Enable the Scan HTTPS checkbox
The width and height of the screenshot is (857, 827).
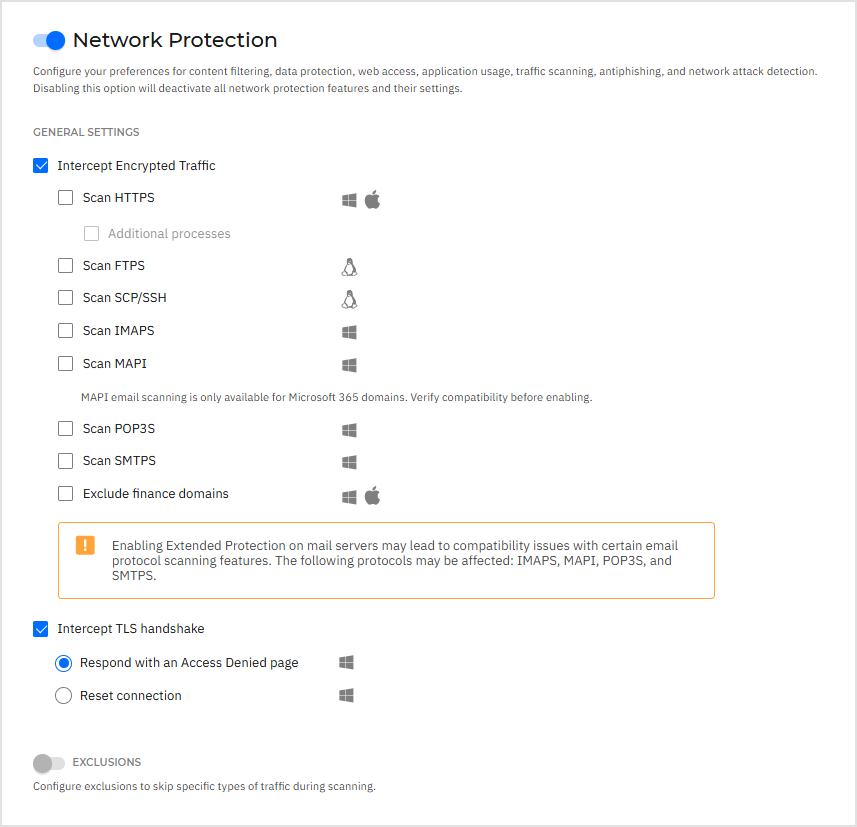(x=65, y=197)
